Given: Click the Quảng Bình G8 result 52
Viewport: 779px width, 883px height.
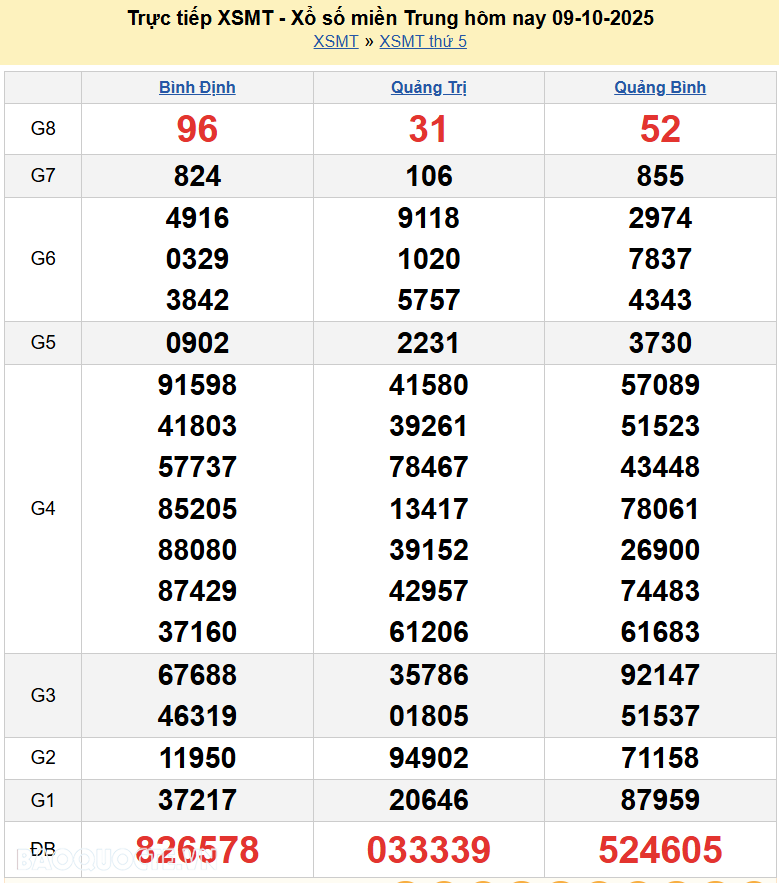Looking at the screenshot, I should [660, 129].
